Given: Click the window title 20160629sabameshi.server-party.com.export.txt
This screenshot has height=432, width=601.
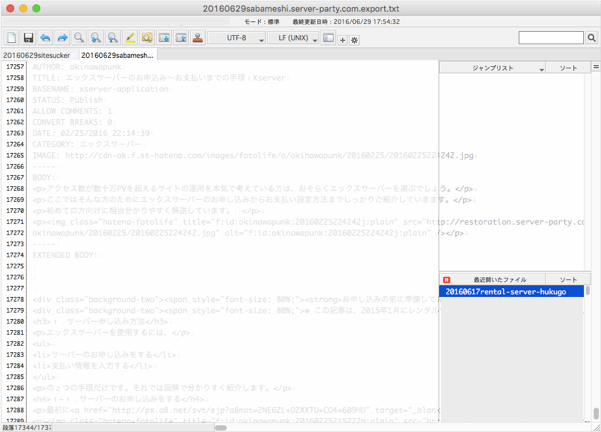Looking at the screenshot, I should coord(301,8).
